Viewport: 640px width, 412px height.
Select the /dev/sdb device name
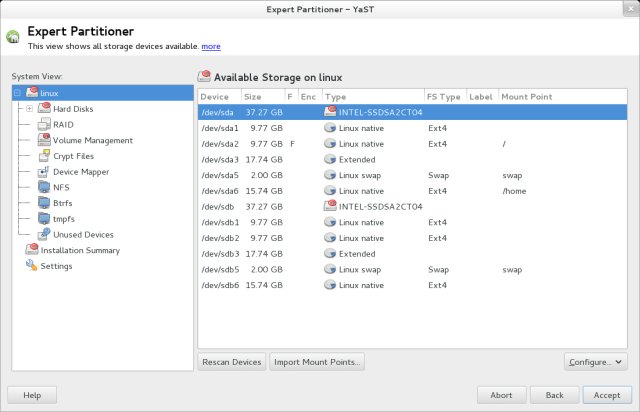point(218,207)
